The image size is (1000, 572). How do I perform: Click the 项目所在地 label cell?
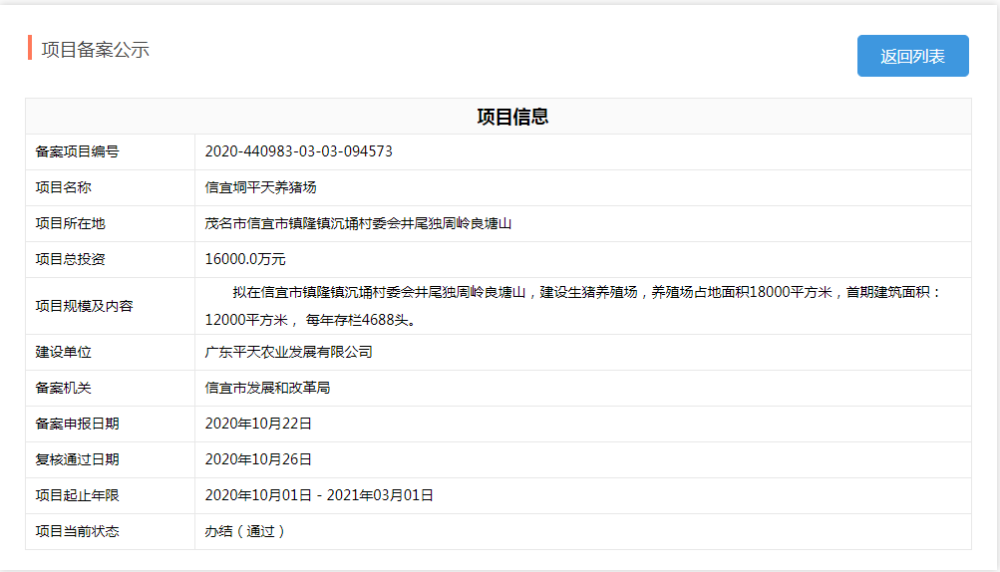(x=110, y=223)
